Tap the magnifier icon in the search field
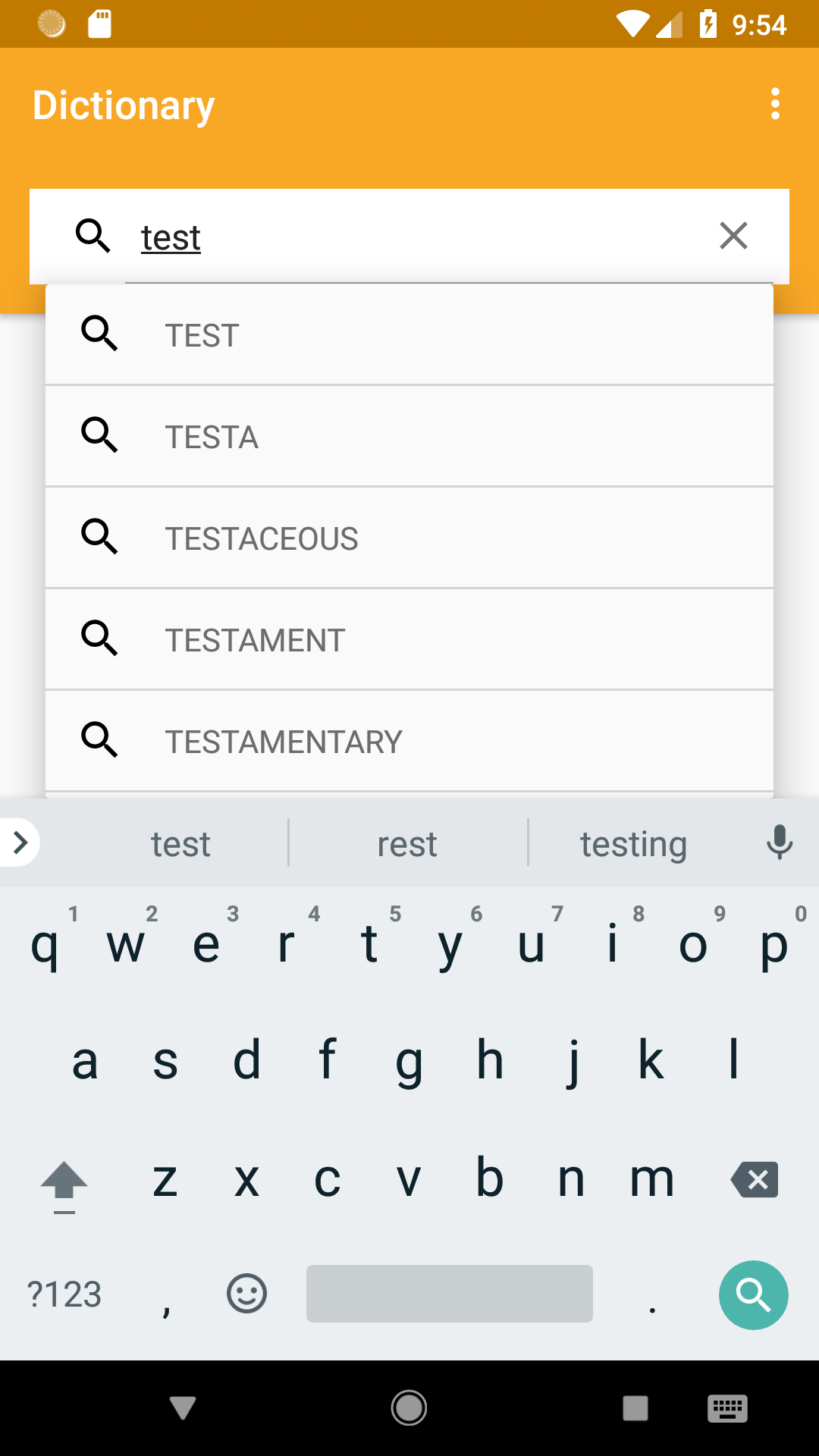 click(93, 236)
